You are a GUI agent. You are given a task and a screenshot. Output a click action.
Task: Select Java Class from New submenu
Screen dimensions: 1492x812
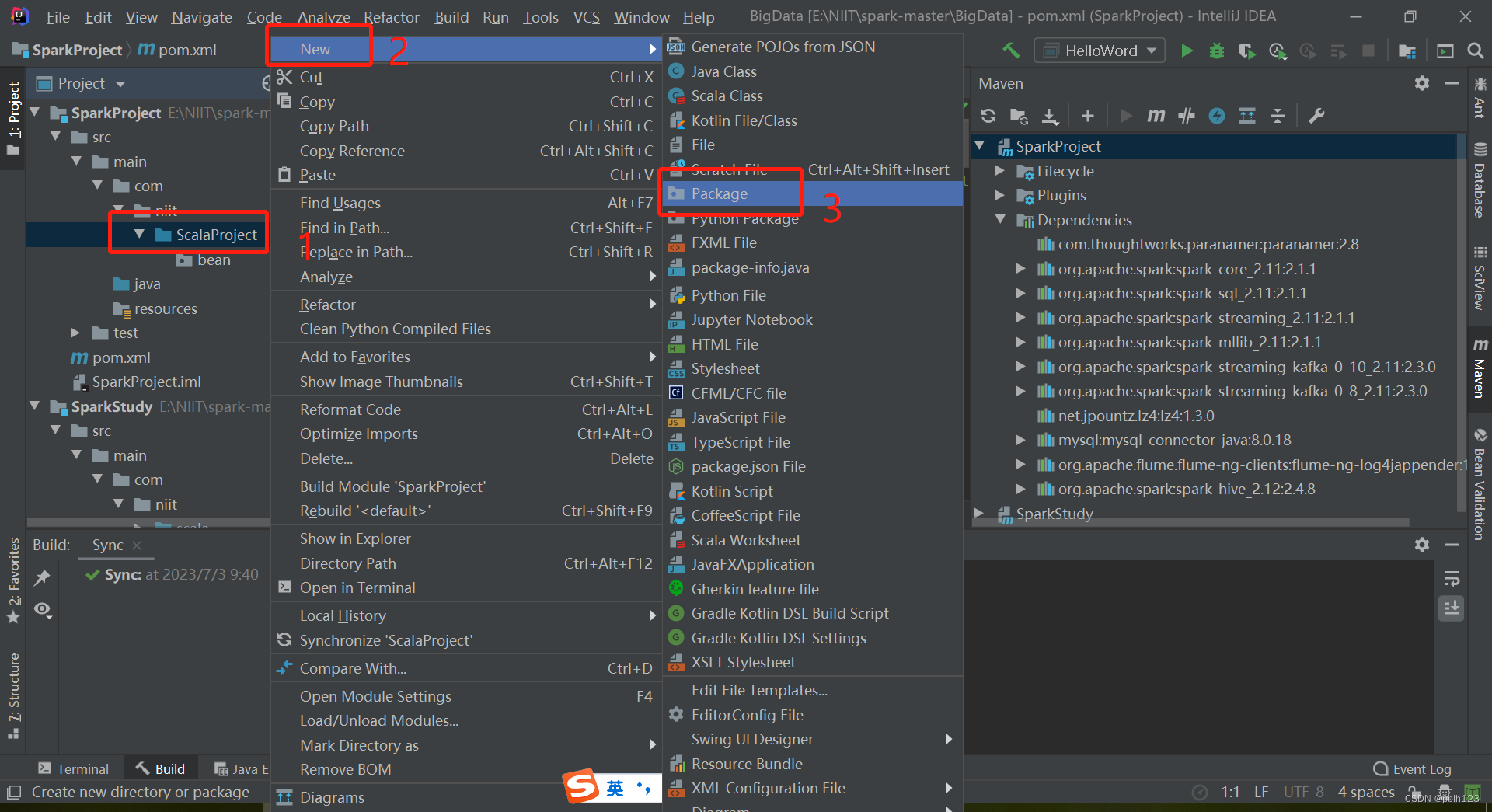click(813, 71)
